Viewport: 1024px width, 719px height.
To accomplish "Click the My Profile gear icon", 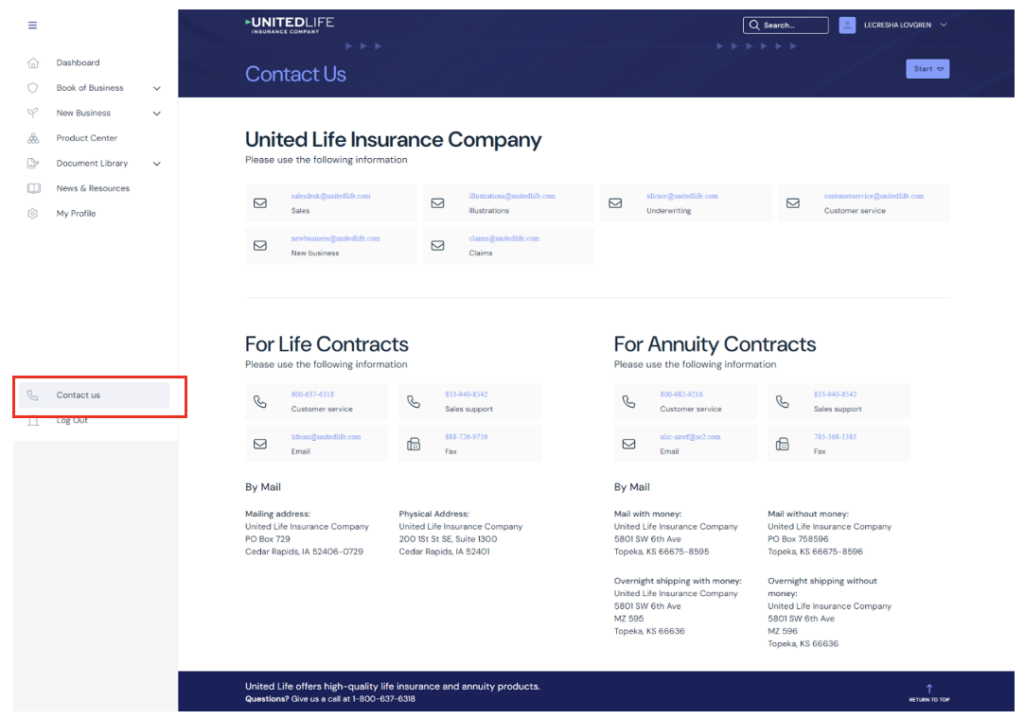I will (33, 213).
